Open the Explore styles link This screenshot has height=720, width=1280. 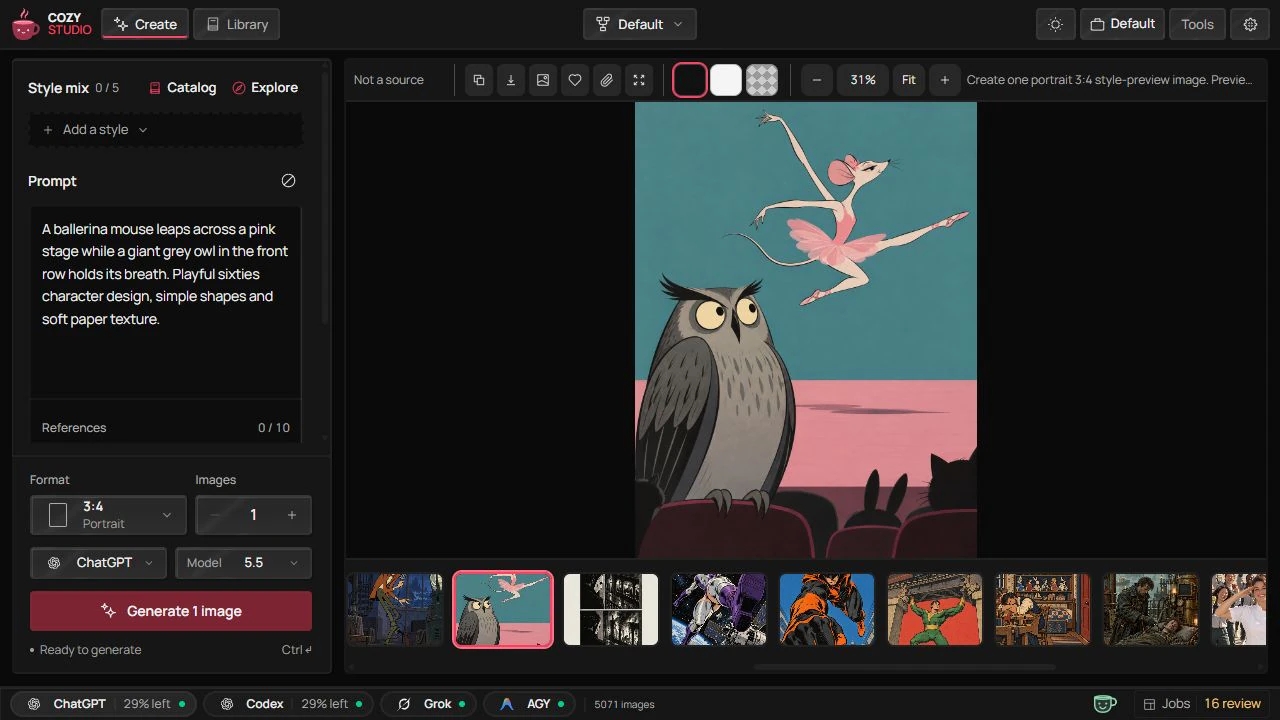tap(265, 88)
